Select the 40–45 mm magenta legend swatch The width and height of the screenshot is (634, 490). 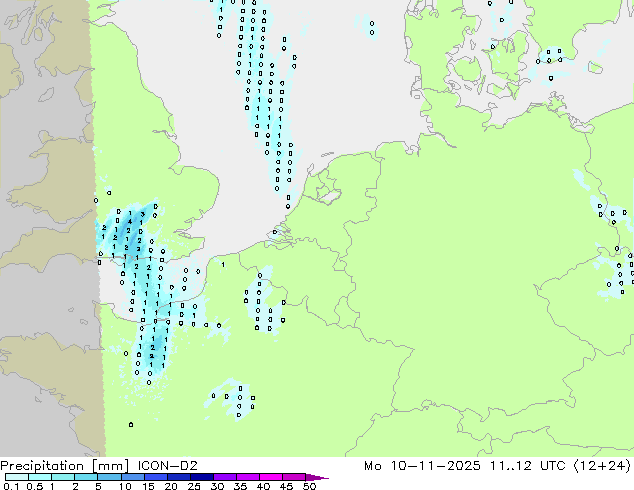point(270,477)
